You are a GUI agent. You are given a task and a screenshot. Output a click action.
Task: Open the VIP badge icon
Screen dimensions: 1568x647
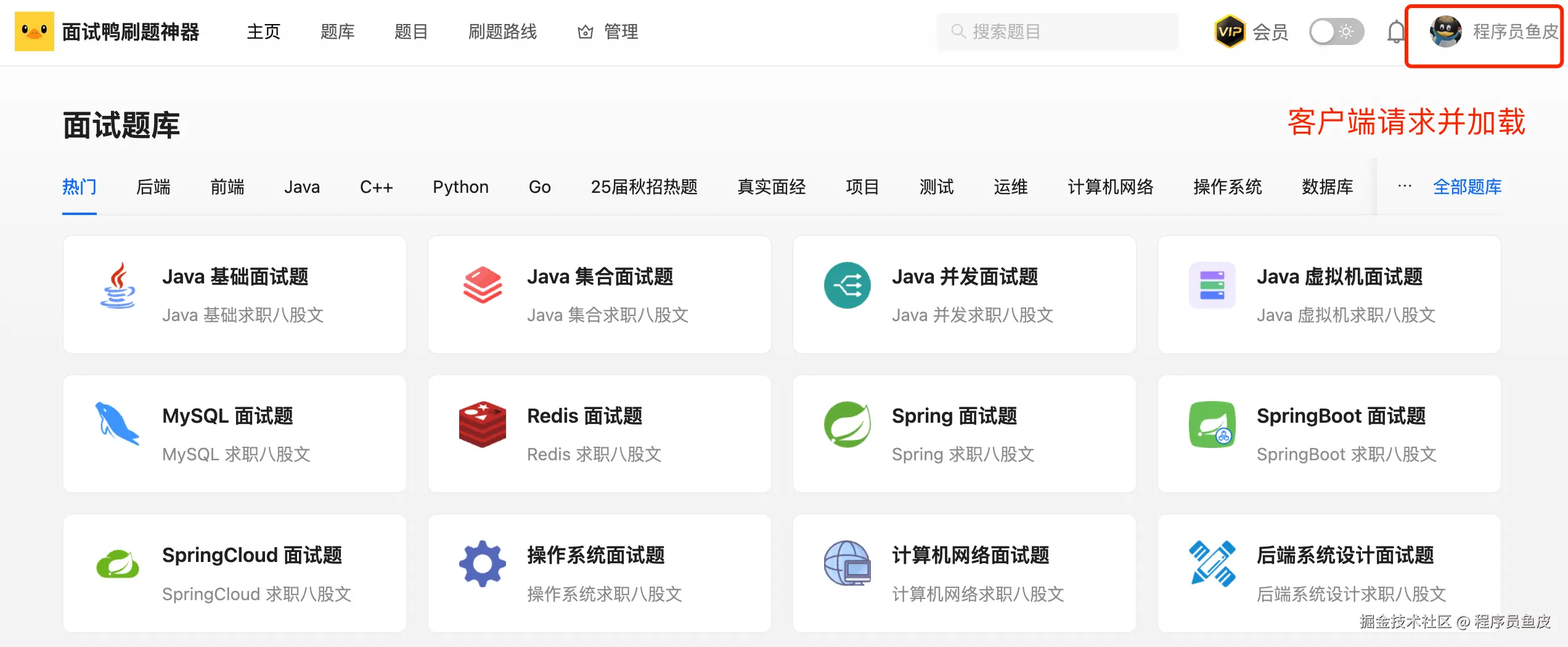pos(1230,31)
